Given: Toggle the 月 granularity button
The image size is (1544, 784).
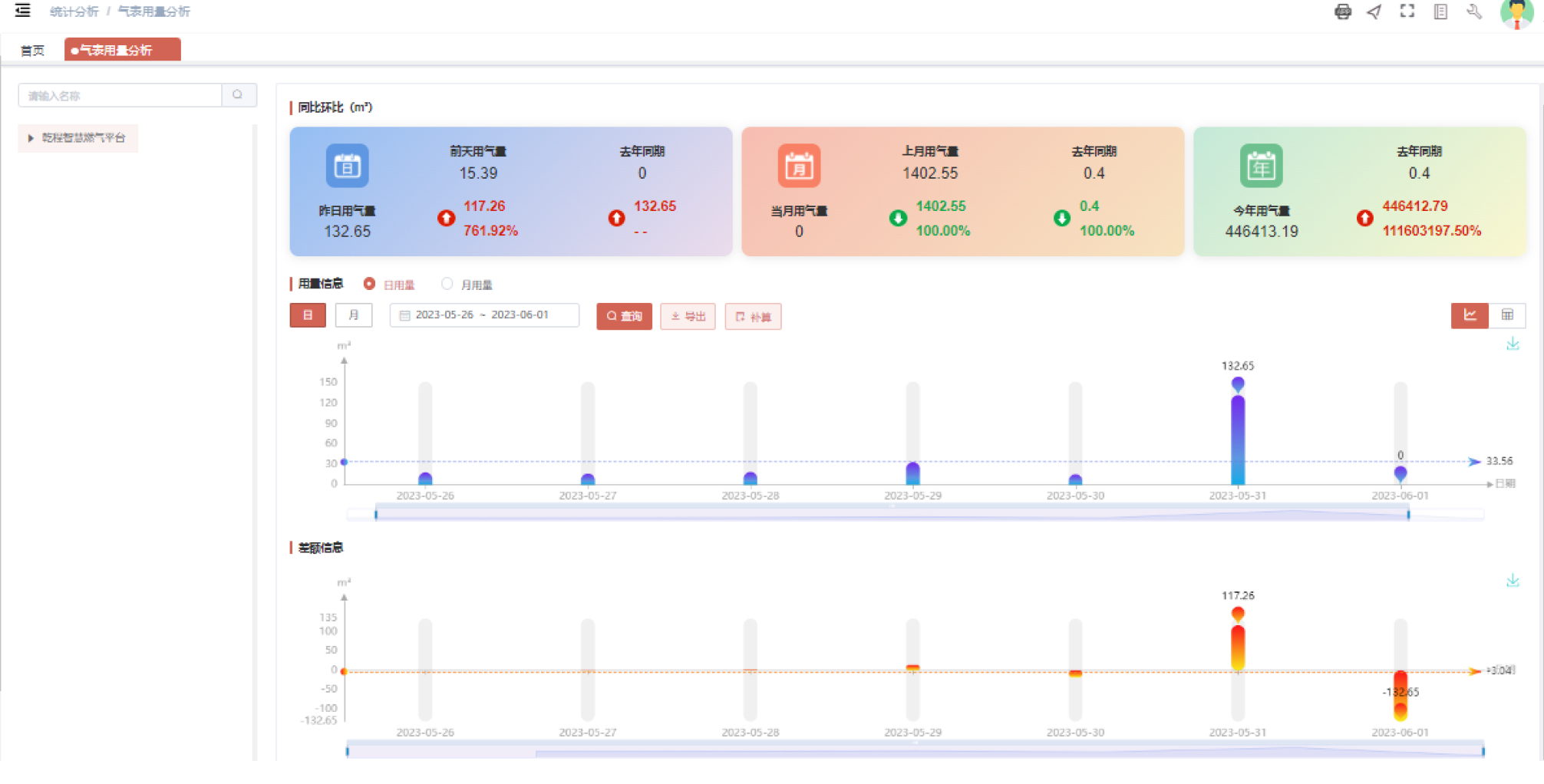Looking at the screenshot, I should point(353,315).
